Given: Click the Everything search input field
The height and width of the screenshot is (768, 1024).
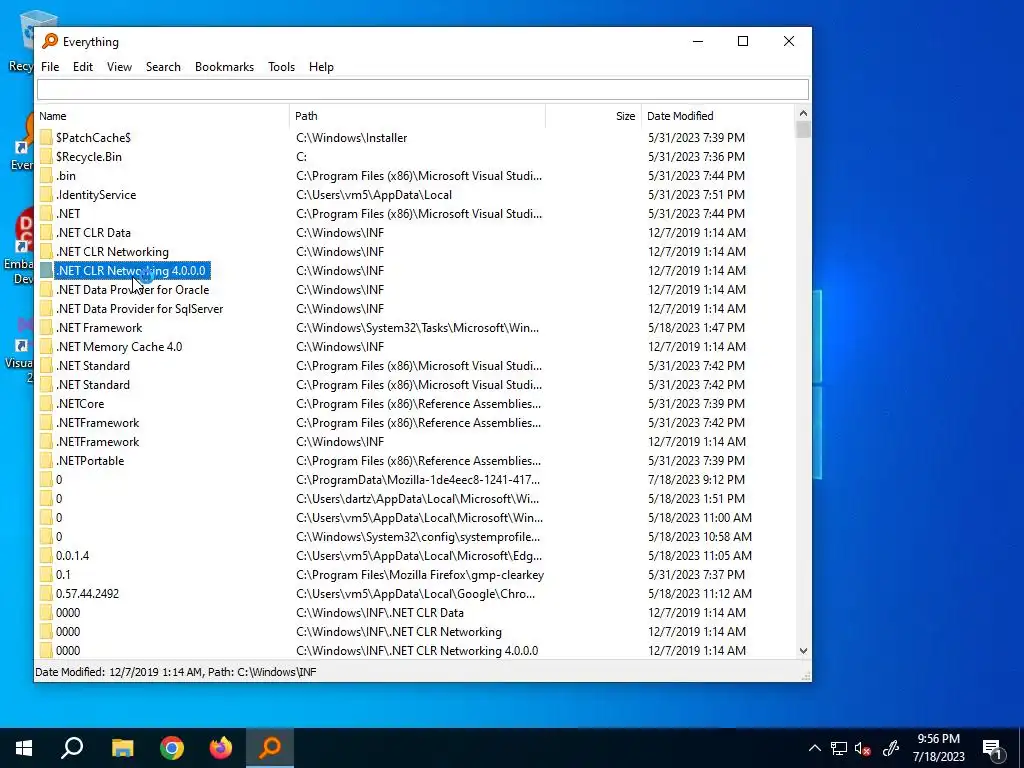Looking at the screenshot, I should 423,89.
